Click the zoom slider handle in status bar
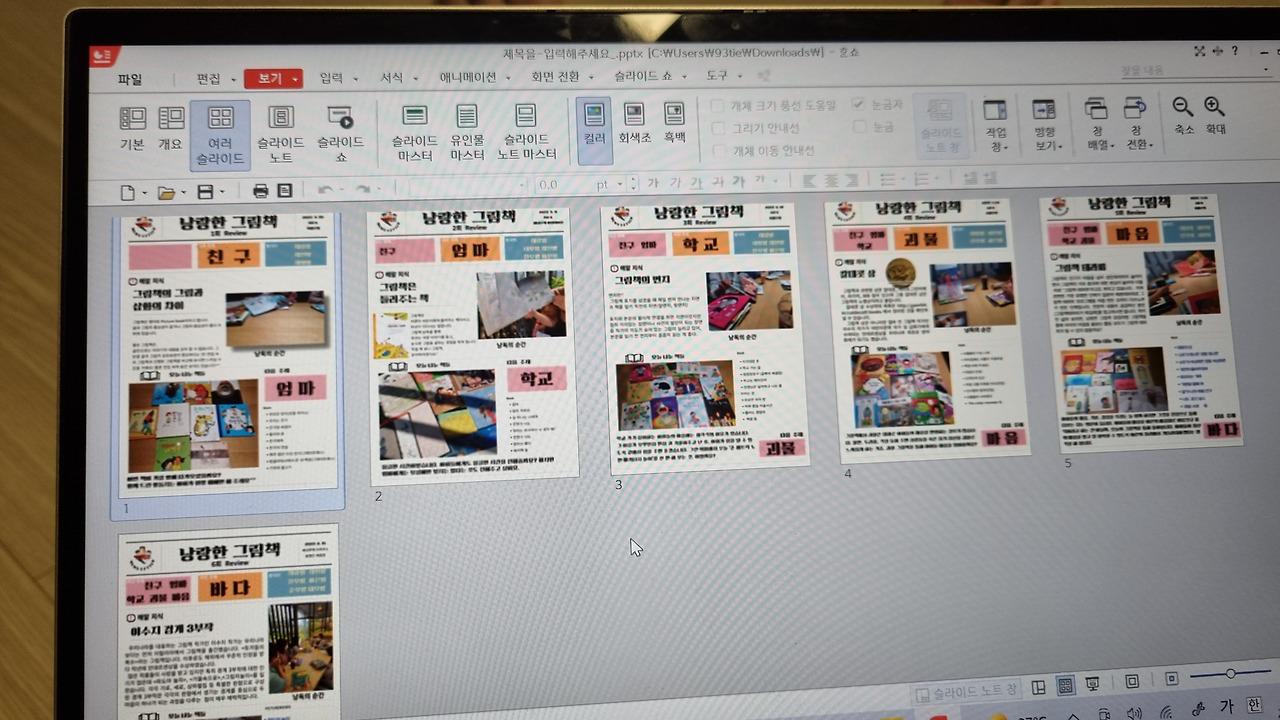 point(1231,674)
